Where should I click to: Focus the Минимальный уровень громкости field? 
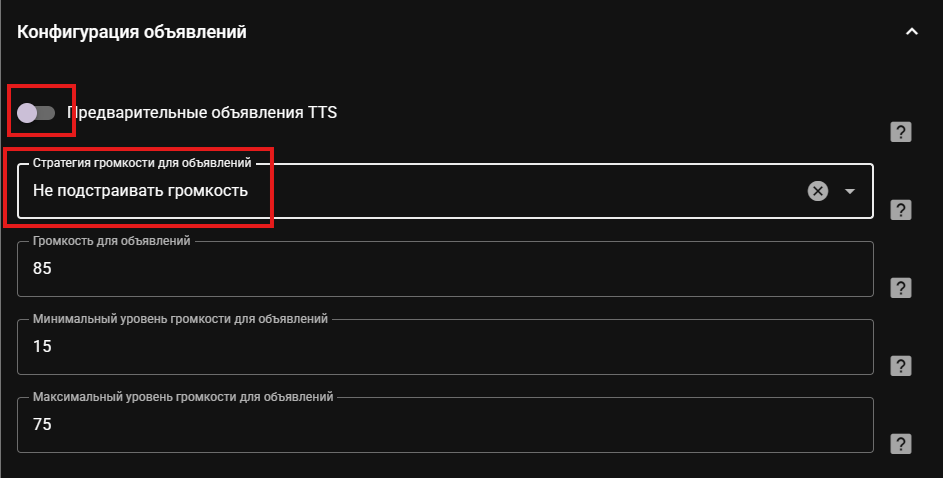click(x=445, y=347)
